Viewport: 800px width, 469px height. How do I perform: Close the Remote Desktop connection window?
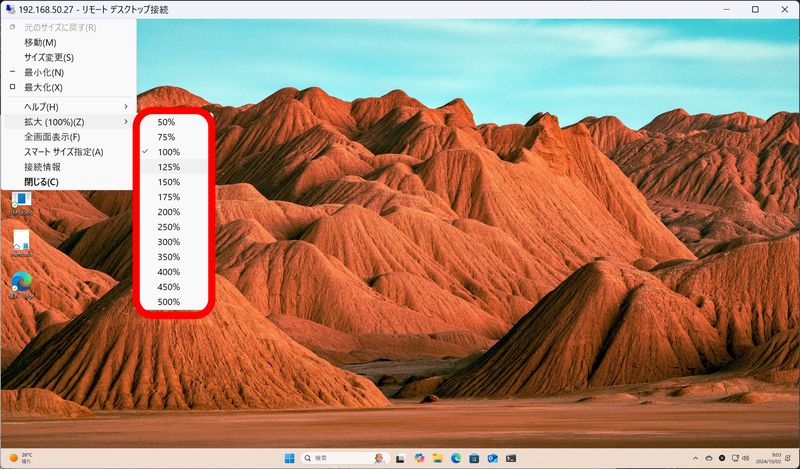(784, 9)
